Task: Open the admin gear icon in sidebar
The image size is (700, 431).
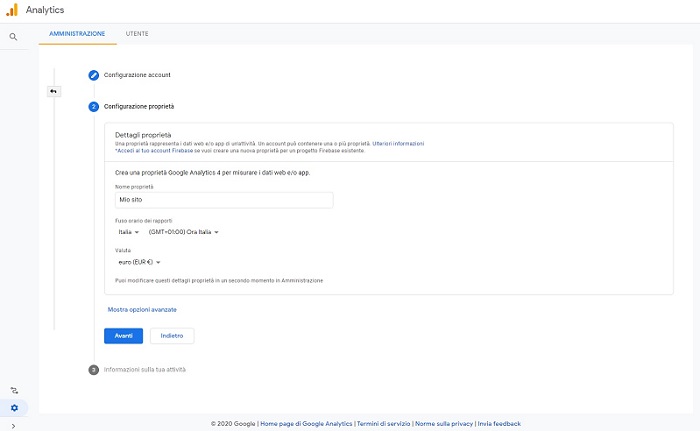Action: [x=14, y=408]
